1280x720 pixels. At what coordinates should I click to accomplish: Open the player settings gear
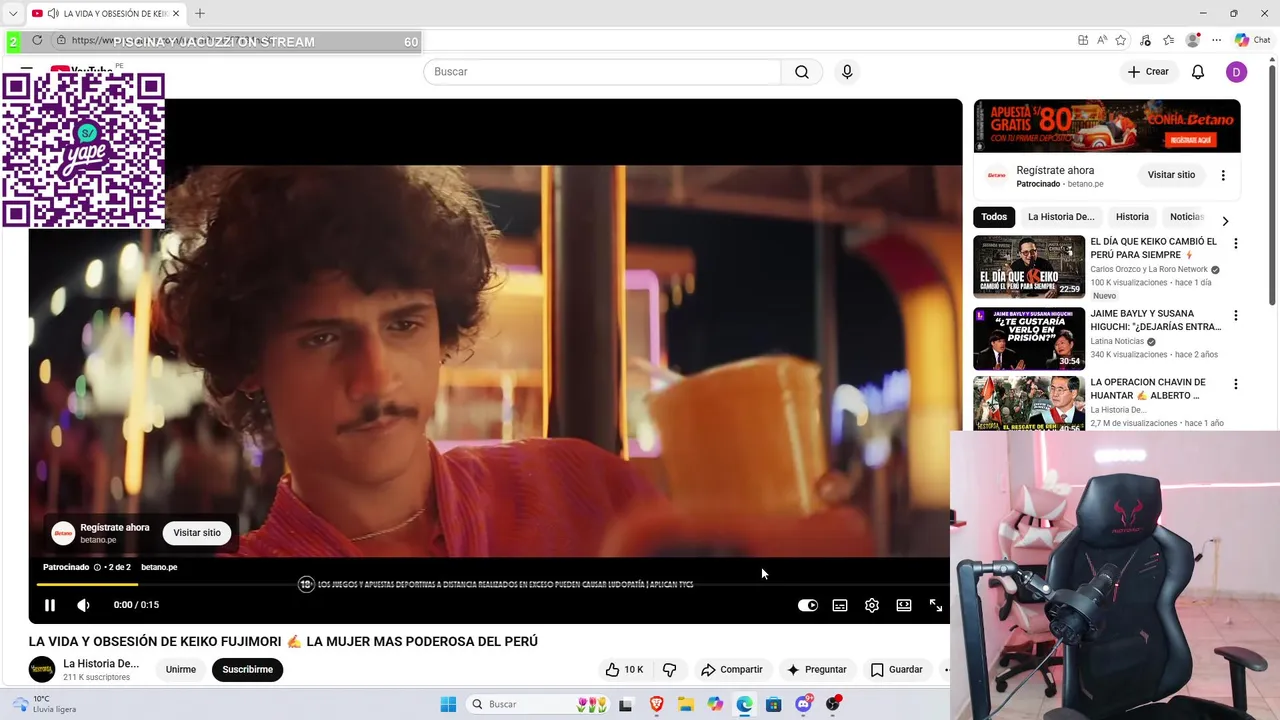(x=872, y=605)
